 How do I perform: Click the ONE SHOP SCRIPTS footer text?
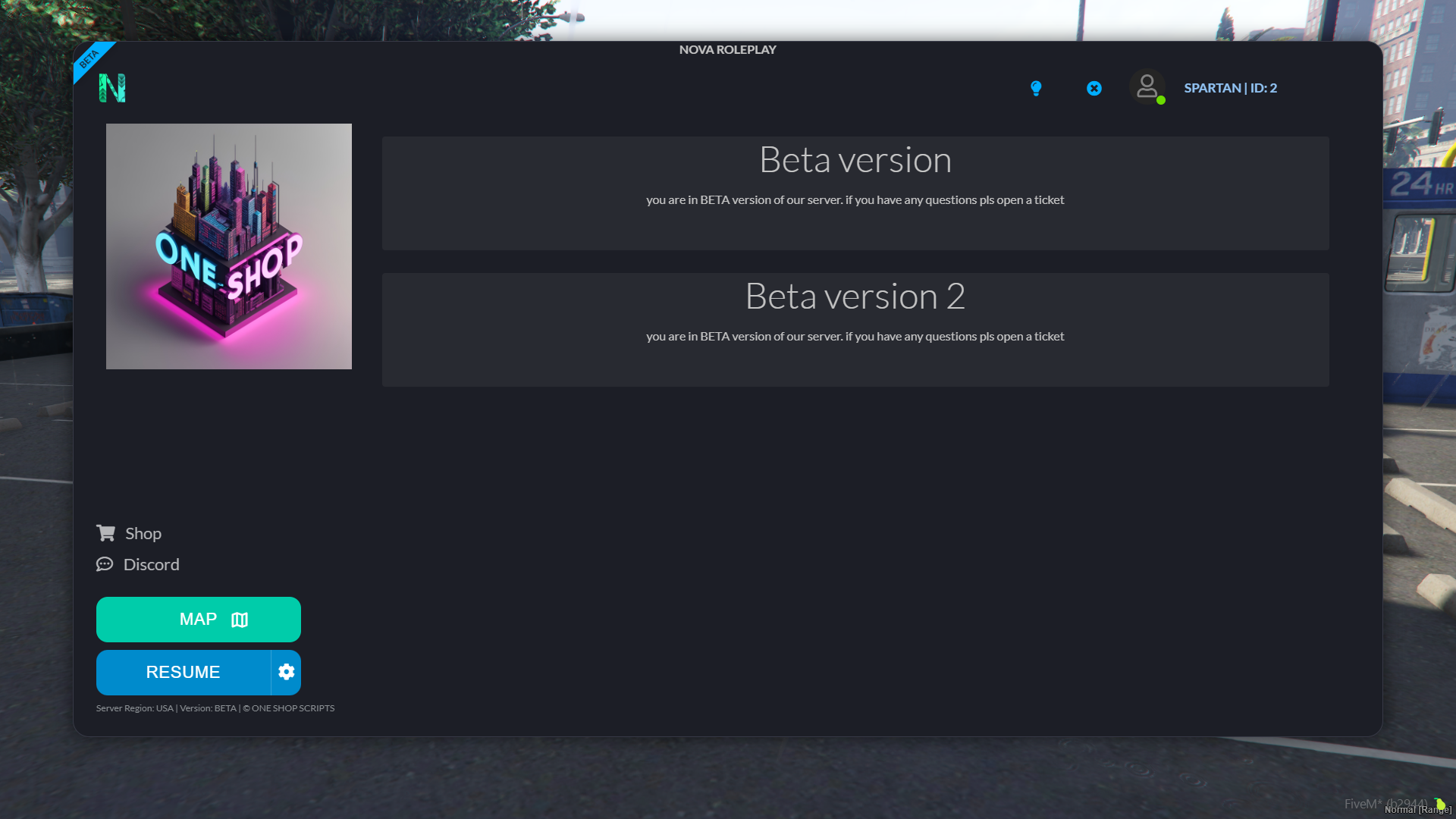pos(293,708)
